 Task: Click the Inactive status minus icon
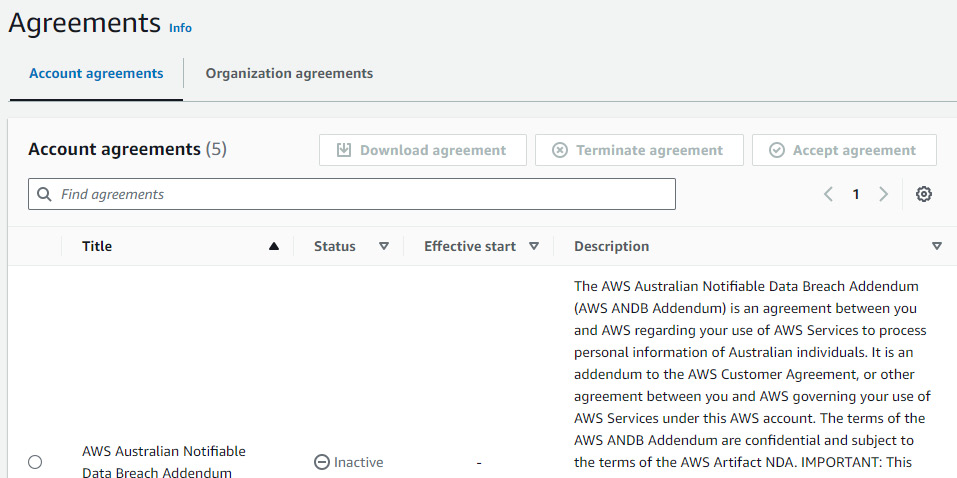(322, 462)
